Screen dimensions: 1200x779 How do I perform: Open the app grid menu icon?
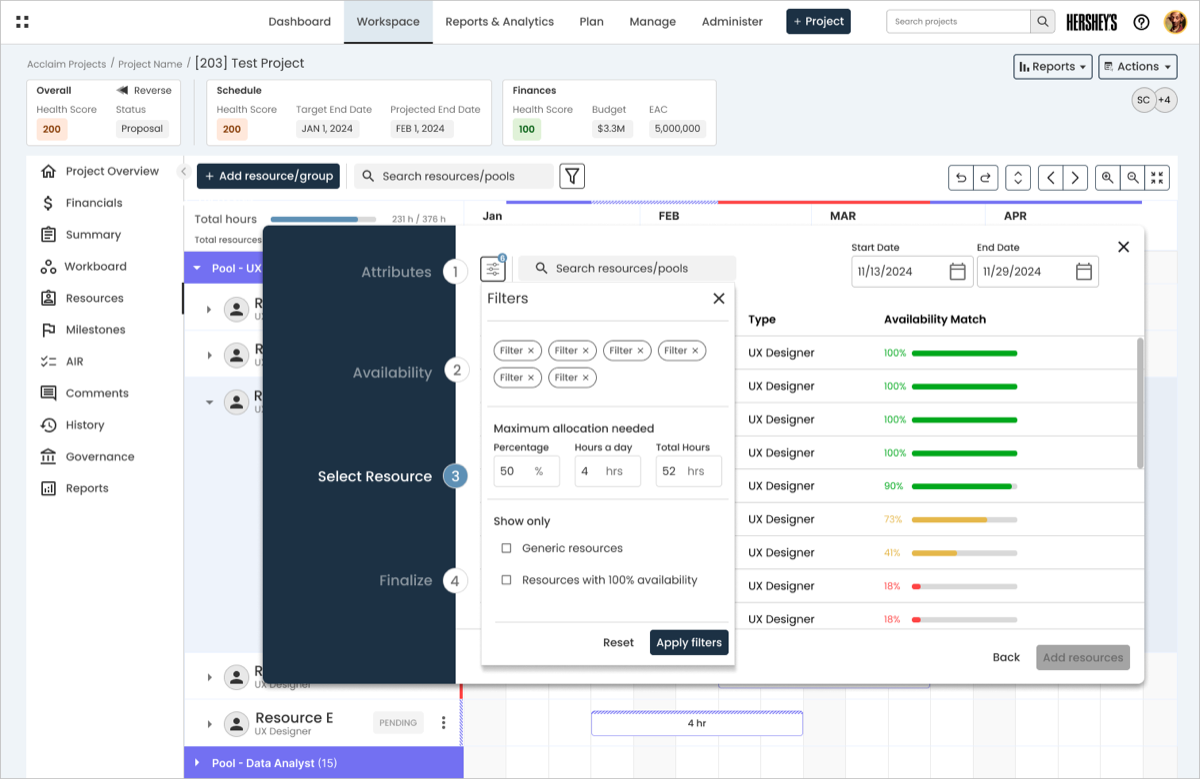click(22, 21)
